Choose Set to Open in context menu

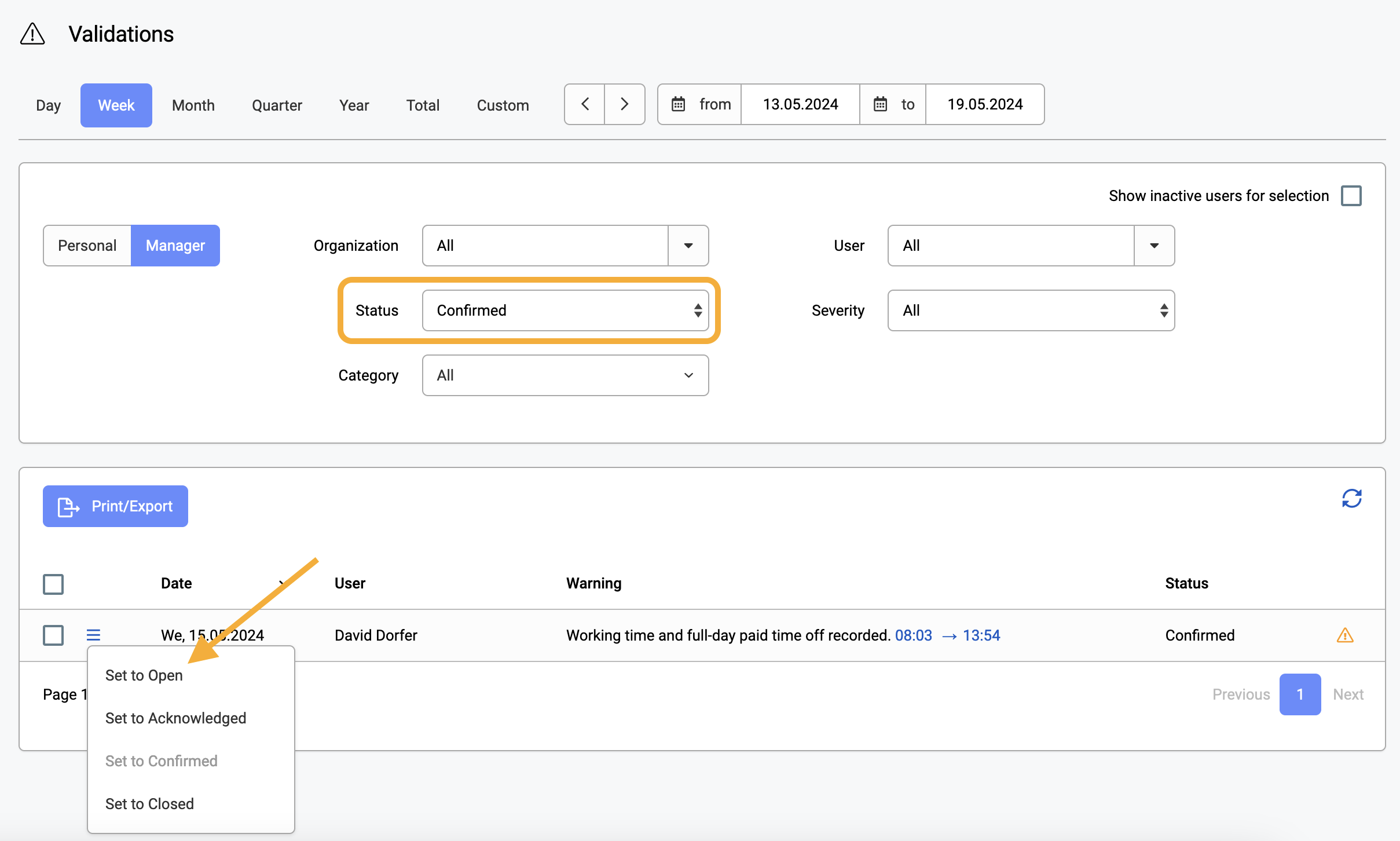coord(144,675)
